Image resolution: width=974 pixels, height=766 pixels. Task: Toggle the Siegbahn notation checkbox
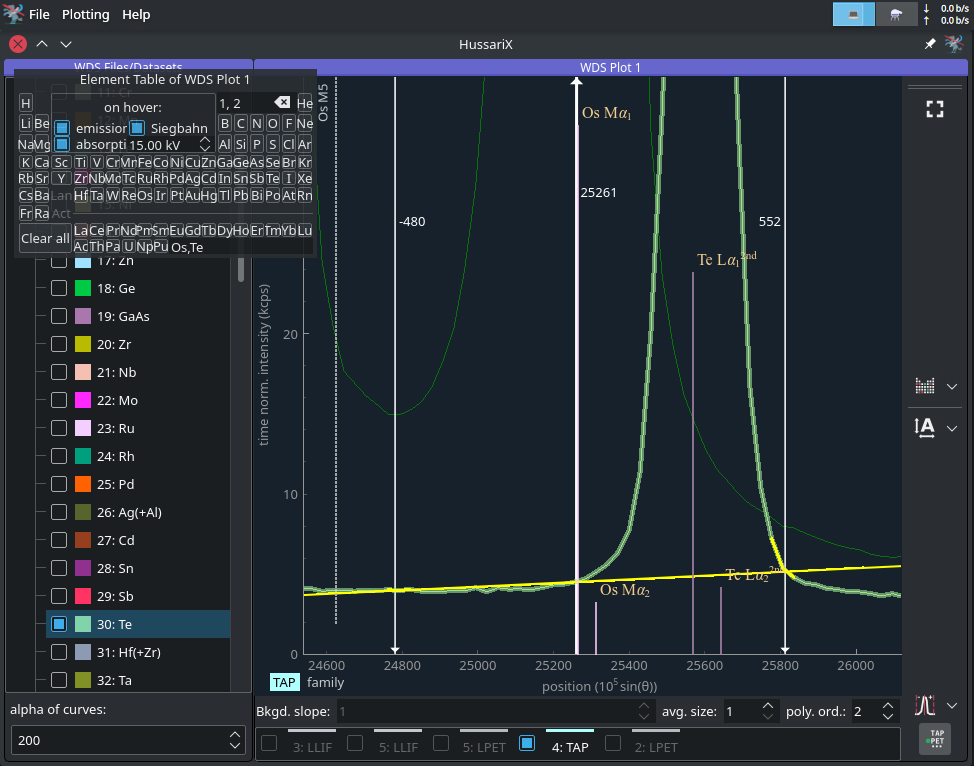tap(138, 128)
